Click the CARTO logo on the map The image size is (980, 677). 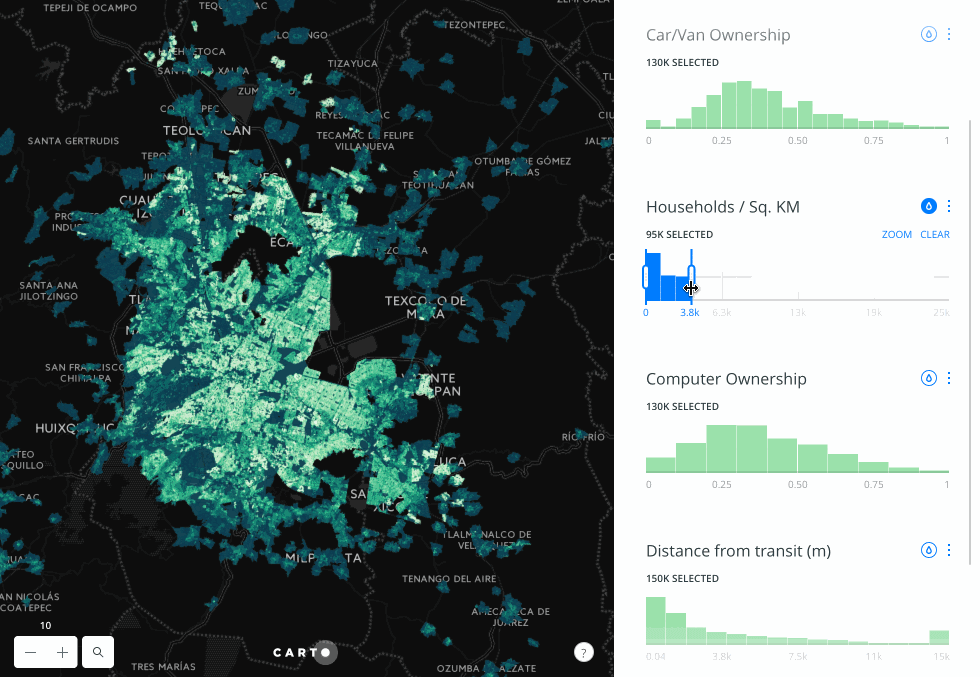click(x=304, y=653)
